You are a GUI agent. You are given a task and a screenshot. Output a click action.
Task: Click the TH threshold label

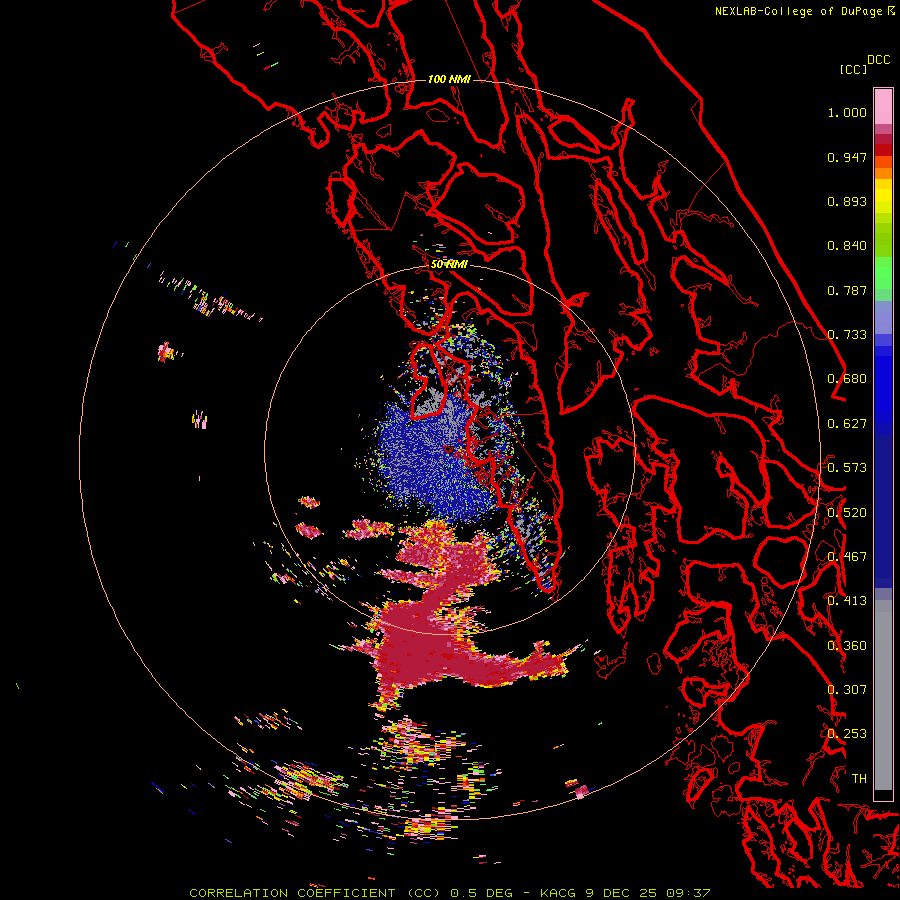[859, 779]
